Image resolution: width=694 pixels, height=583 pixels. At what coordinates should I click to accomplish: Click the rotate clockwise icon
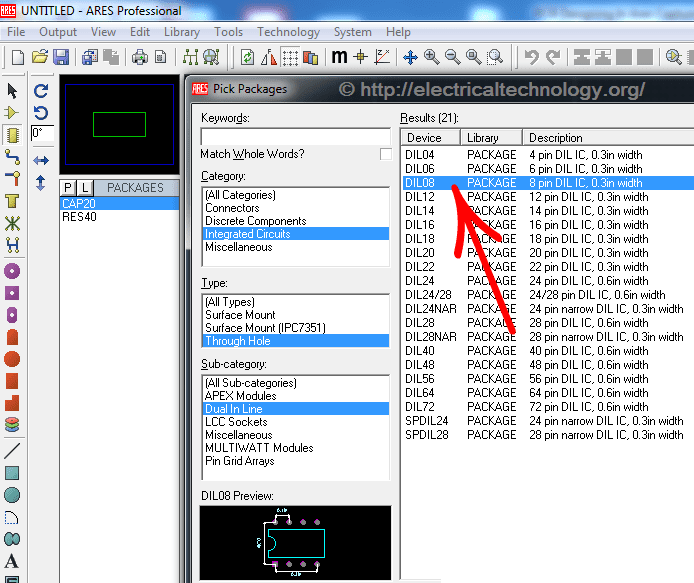point(41,90)
